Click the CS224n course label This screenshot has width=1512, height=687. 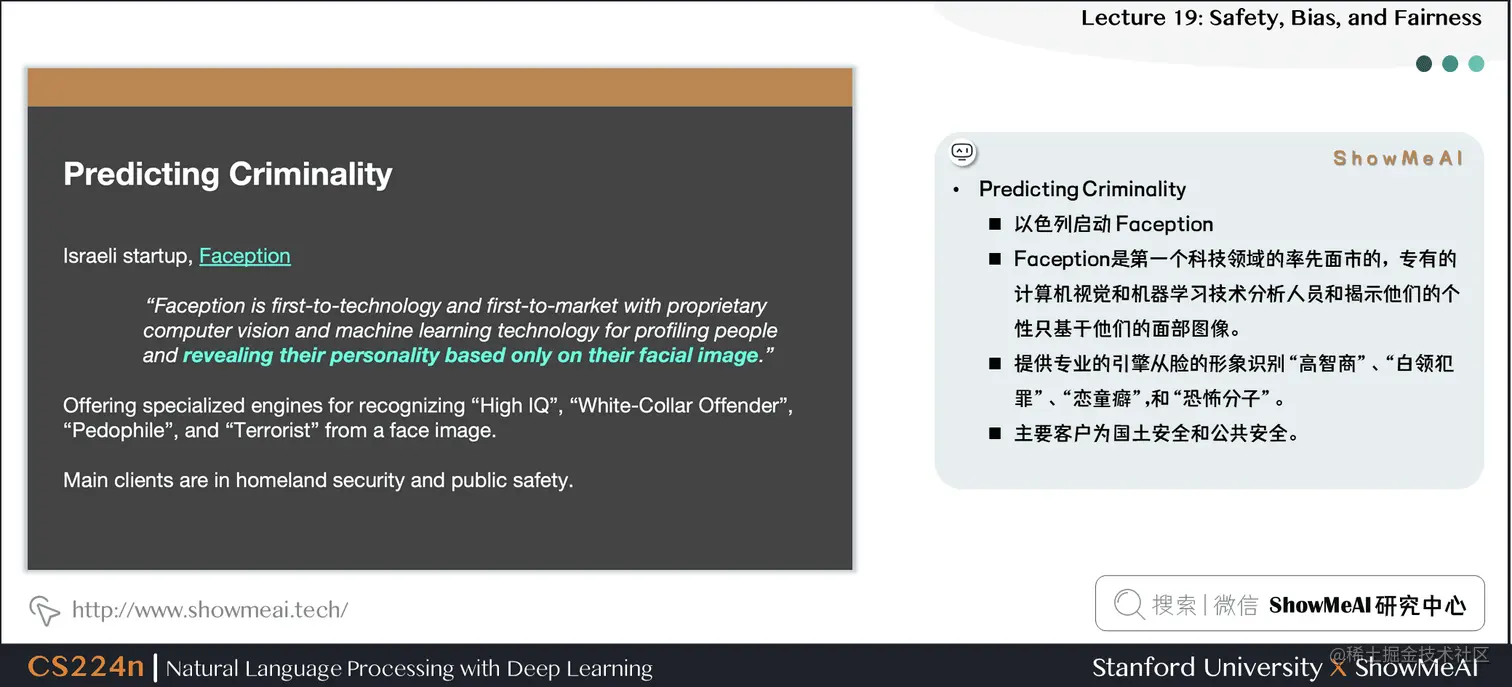[x=86, y=667]
